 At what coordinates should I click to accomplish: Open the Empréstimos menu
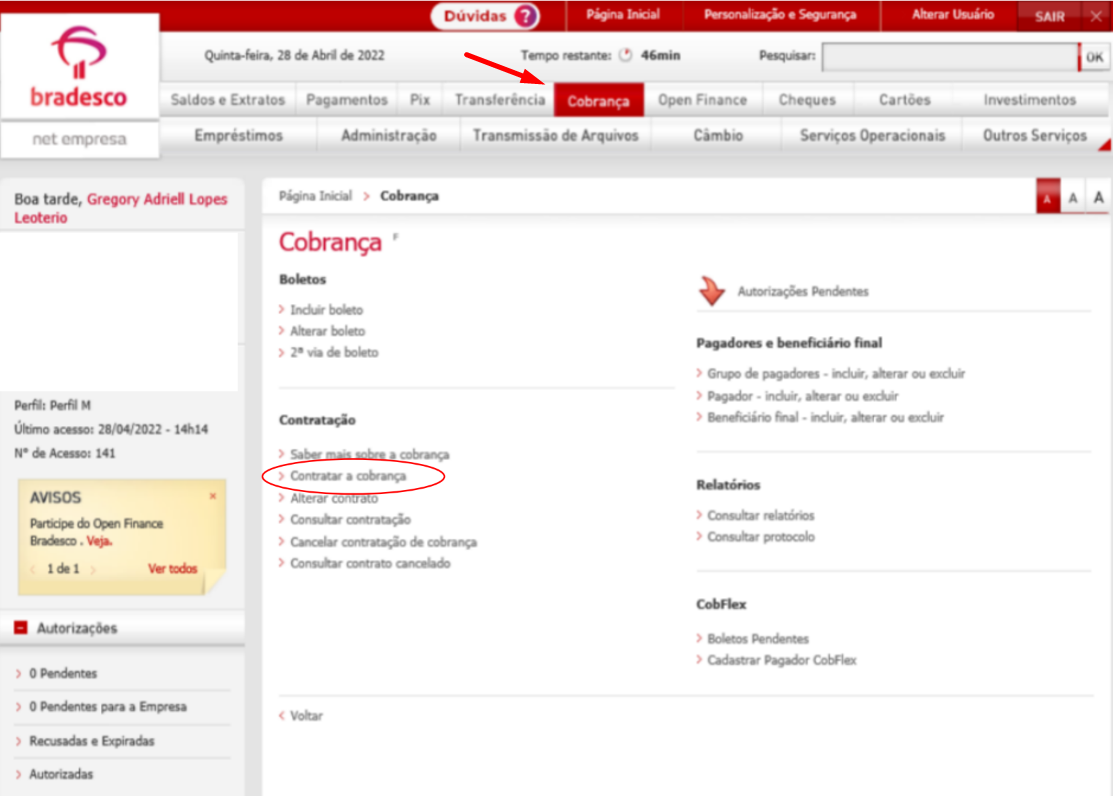click(x=238, y=136)
